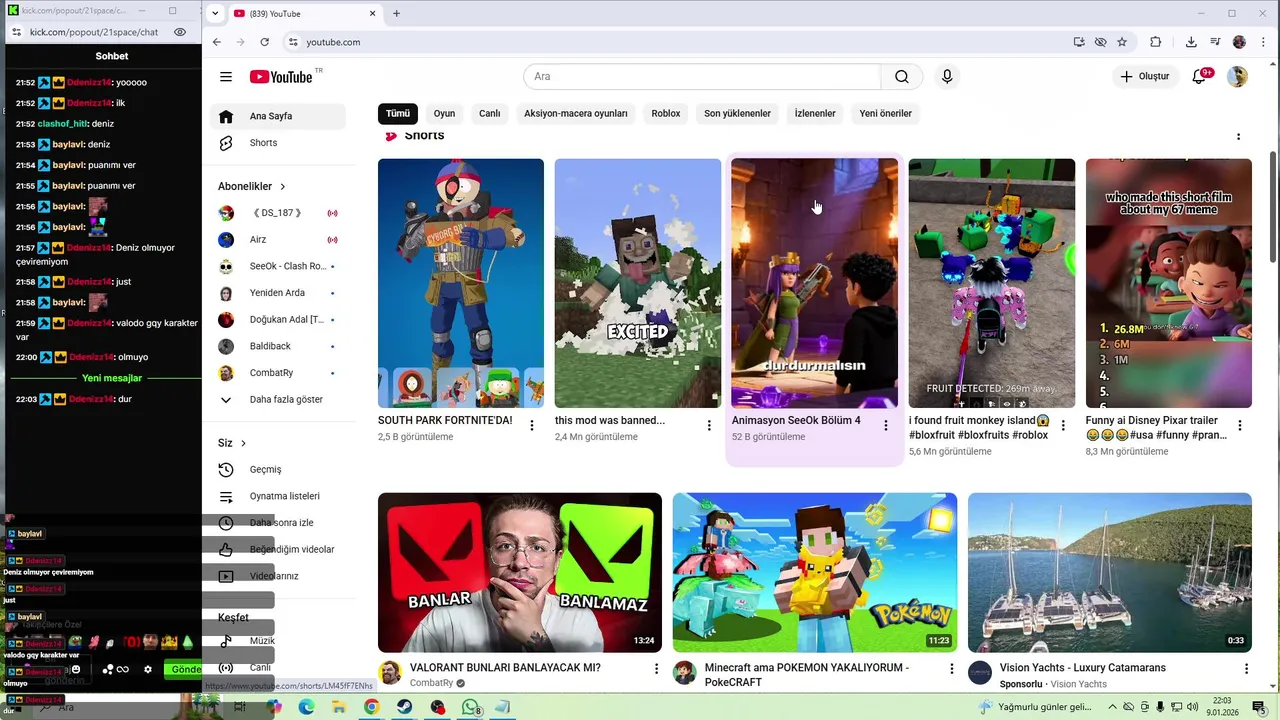Select the İzlenenler chip
The width and height of the screenshot is (1280, 720).
point(815,113)
